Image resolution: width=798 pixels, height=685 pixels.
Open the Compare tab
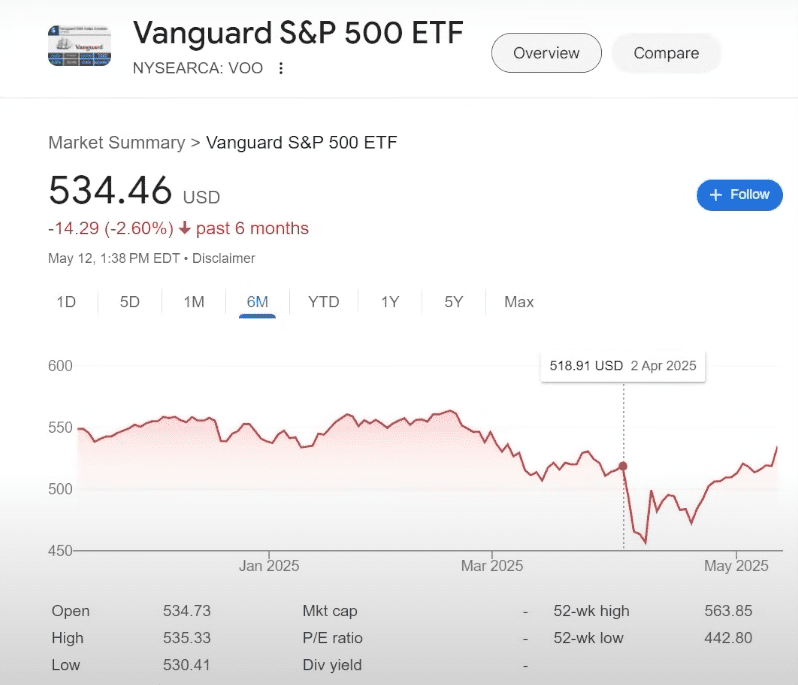pos(666,53)
